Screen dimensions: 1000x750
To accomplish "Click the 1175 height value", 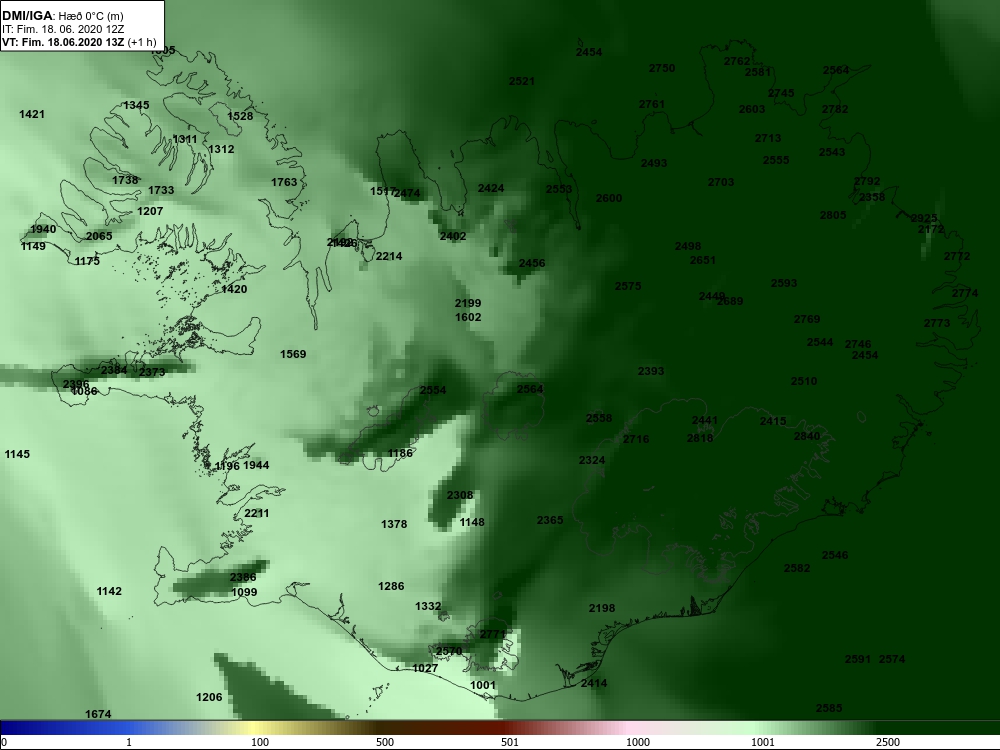I will tap(87, 261).
